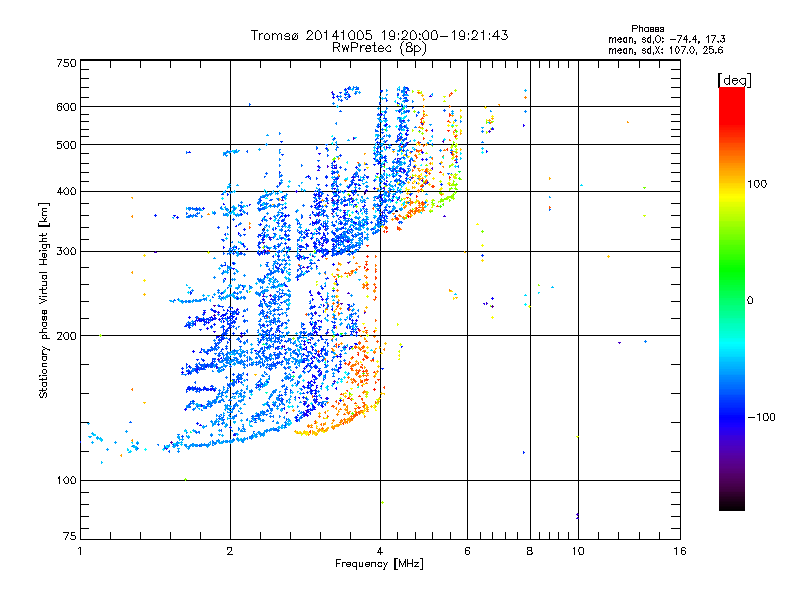Click the '600' y-axis tick label
The image size is (800, 600).
point(66,107)
